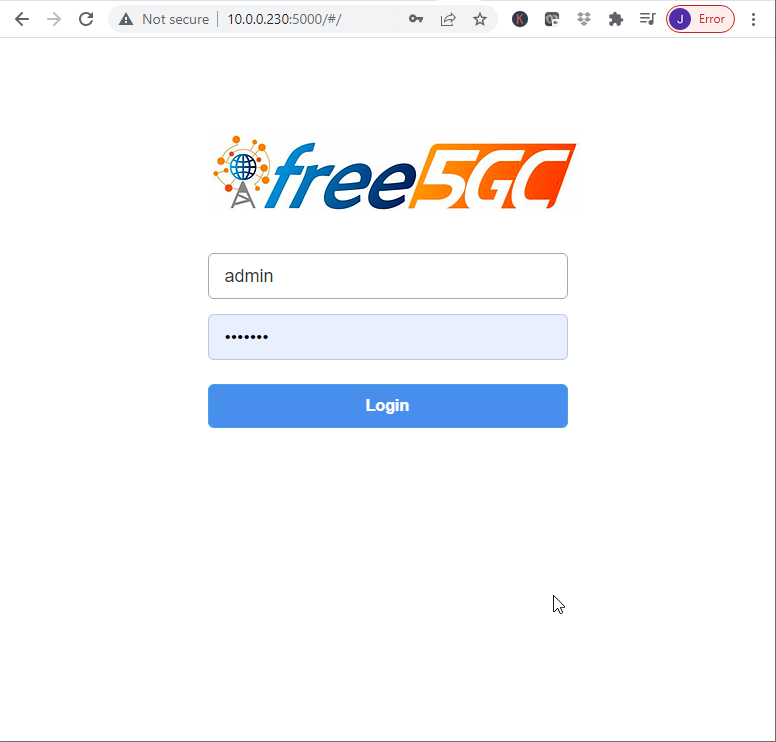Open the Dropbox extension icon

pyautogui.click(x=584, y=19)
